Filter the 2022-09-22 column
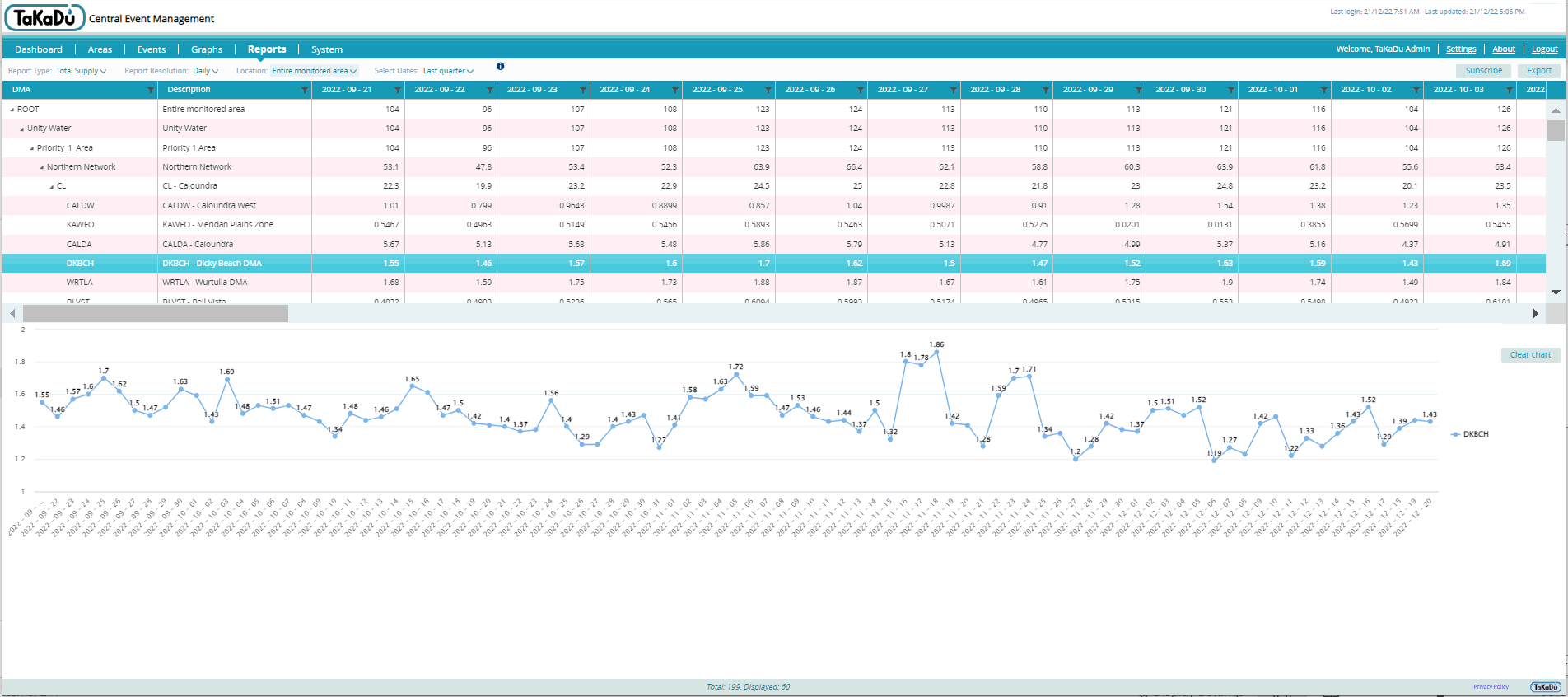The width and height of the screenshot is (1568, 697). click(x=490, y=90)
